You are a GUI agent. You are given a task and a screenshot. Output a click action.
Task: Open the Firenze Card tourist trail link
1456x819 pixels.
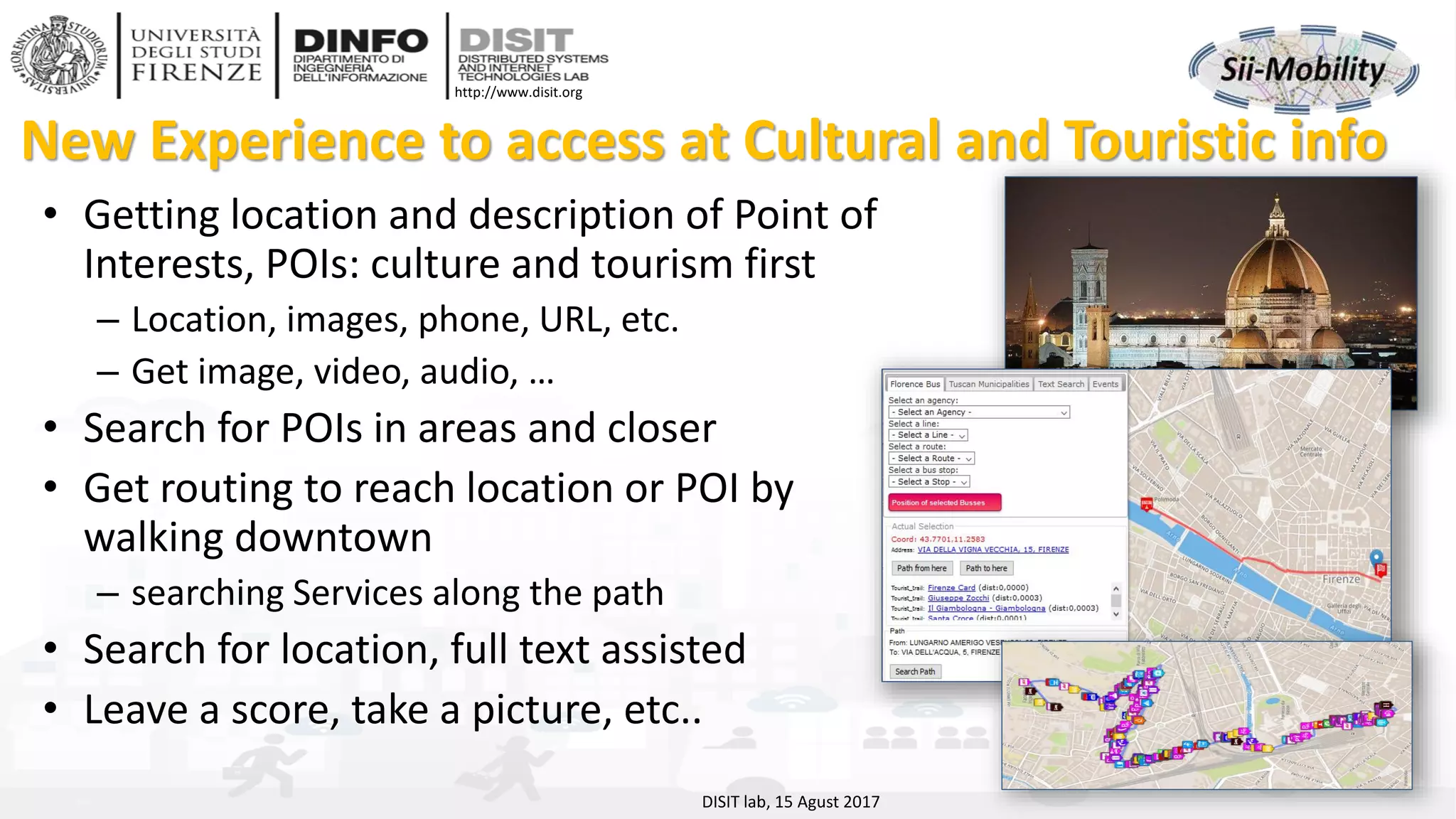951,588
